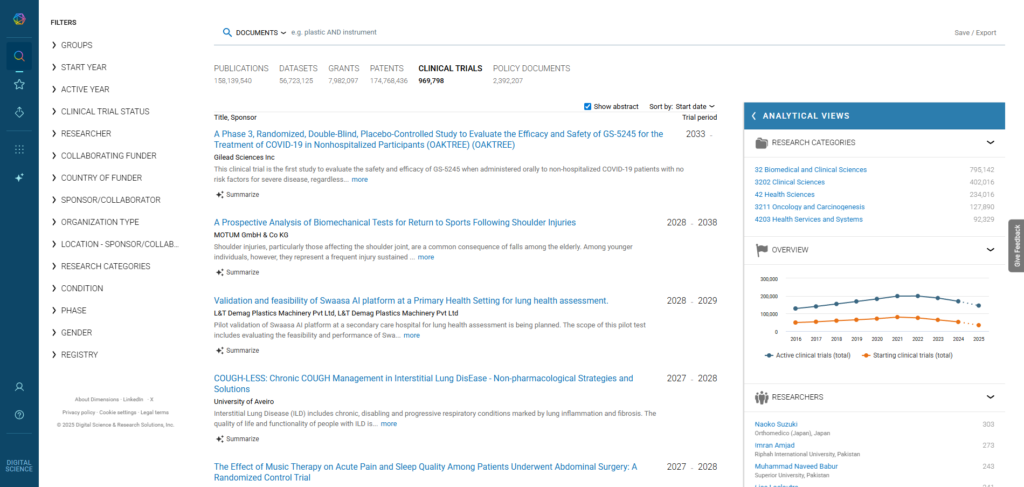Open the Documents search type dropdown

pyautogui.click(x=260, y=33)
